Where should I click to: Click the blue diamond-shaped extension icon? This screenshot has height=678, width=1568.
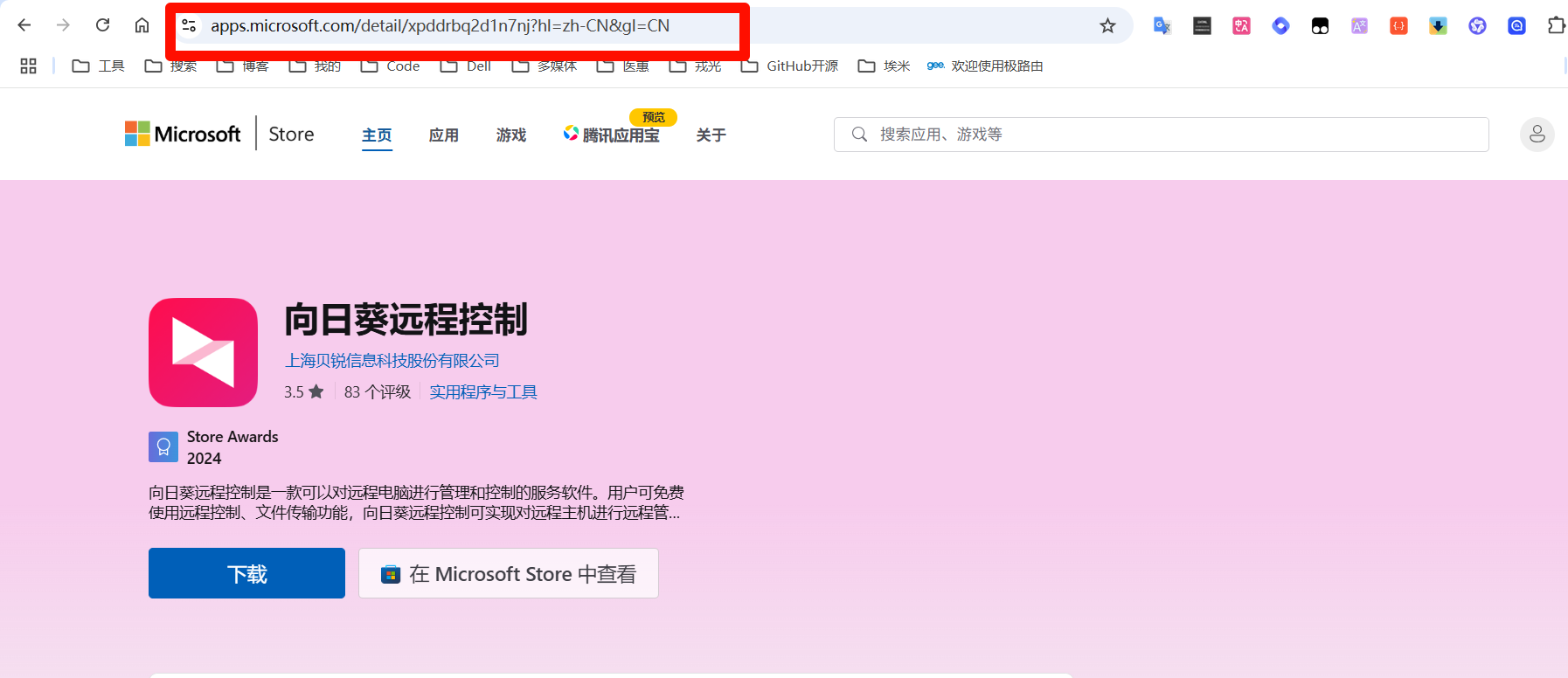coord(1280,25)
